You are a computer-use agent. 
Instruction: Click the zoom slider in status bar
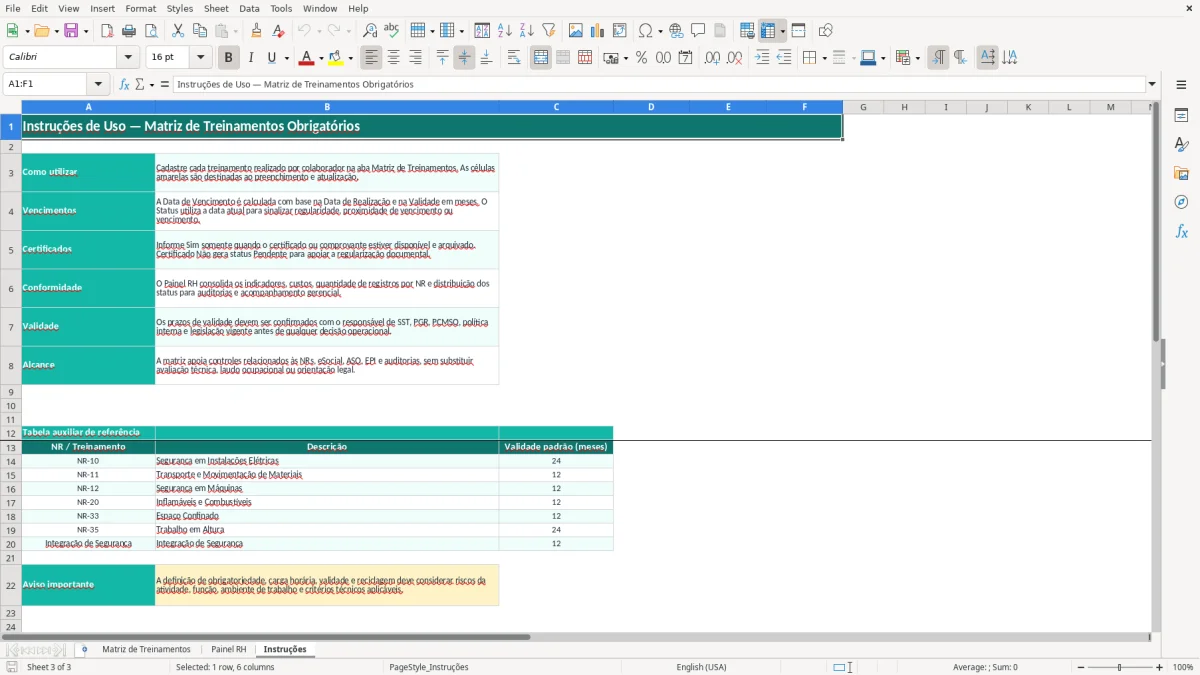pos(1120,667)
